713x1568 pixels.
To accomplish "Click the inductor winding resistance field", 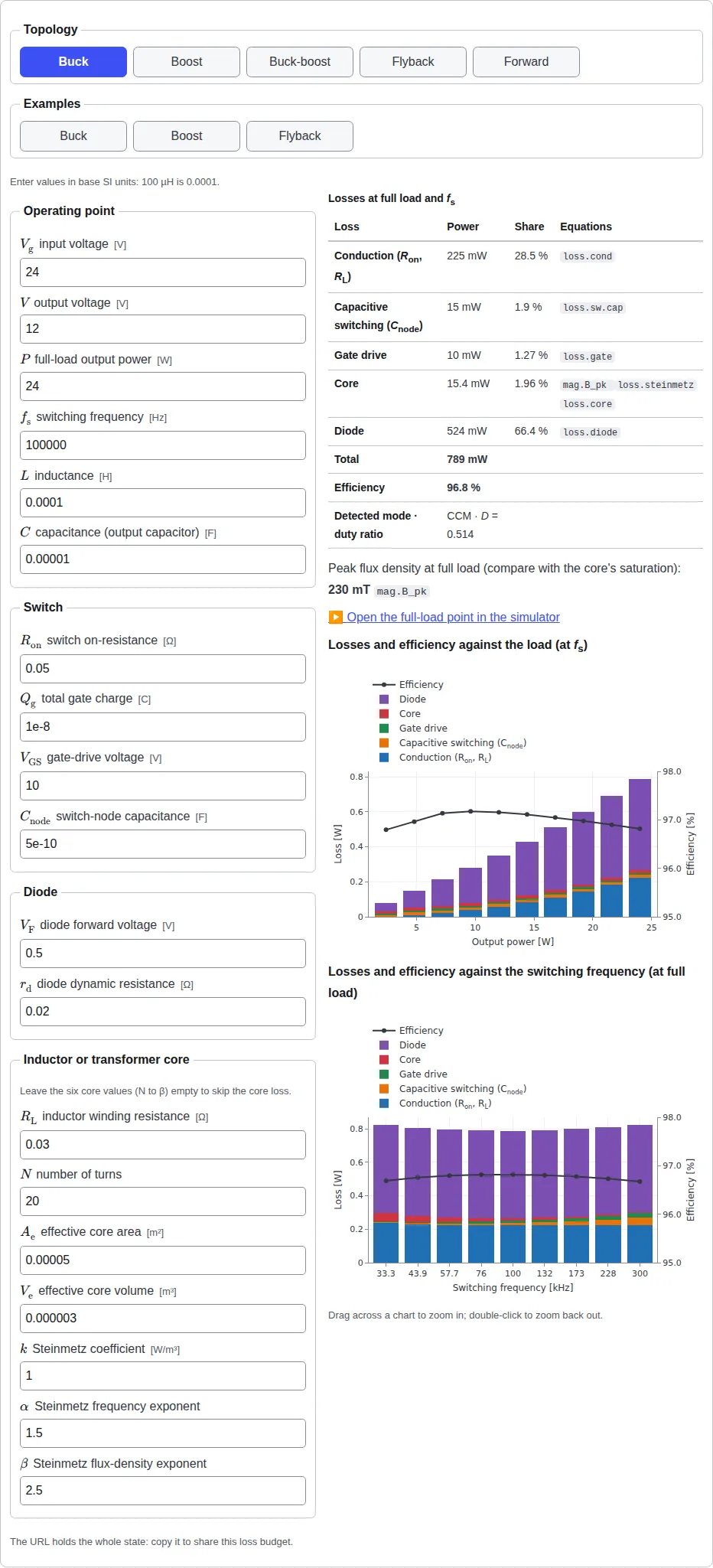I will point(163,1145).
